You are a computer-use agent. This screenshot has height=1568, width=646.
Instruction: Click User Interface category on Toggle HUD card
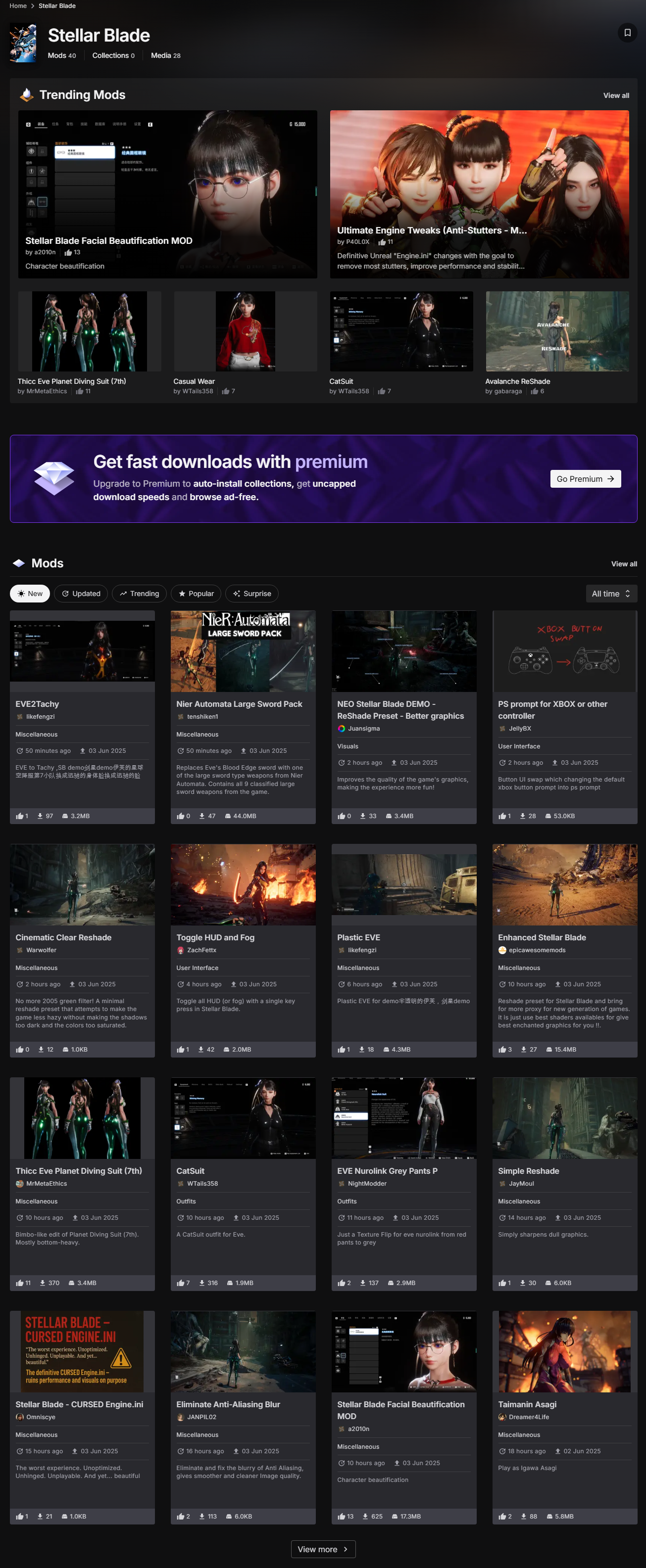(197, 968)
